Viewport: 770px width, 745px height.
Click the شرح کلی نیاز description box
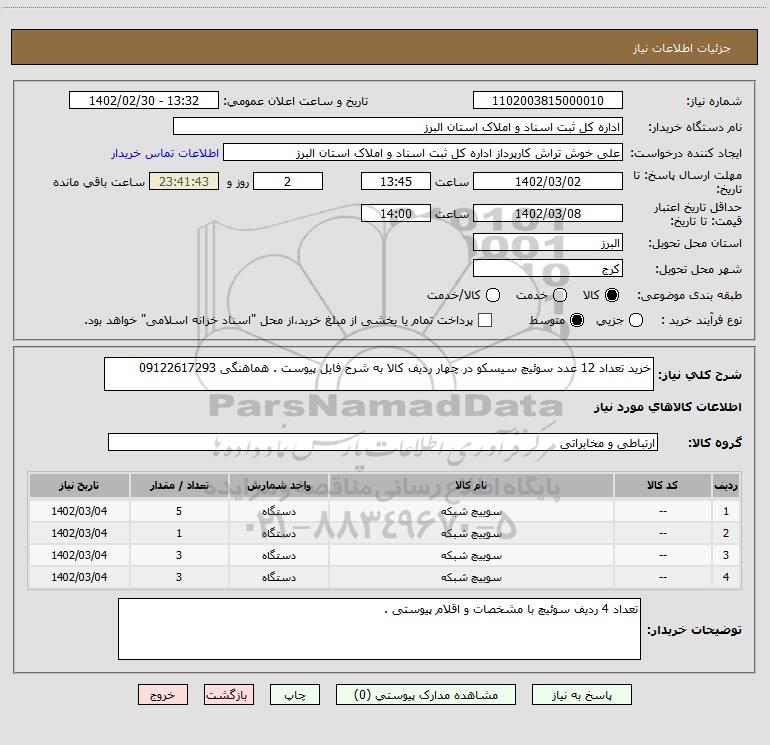pyautogui.click(x=379, y=374)
